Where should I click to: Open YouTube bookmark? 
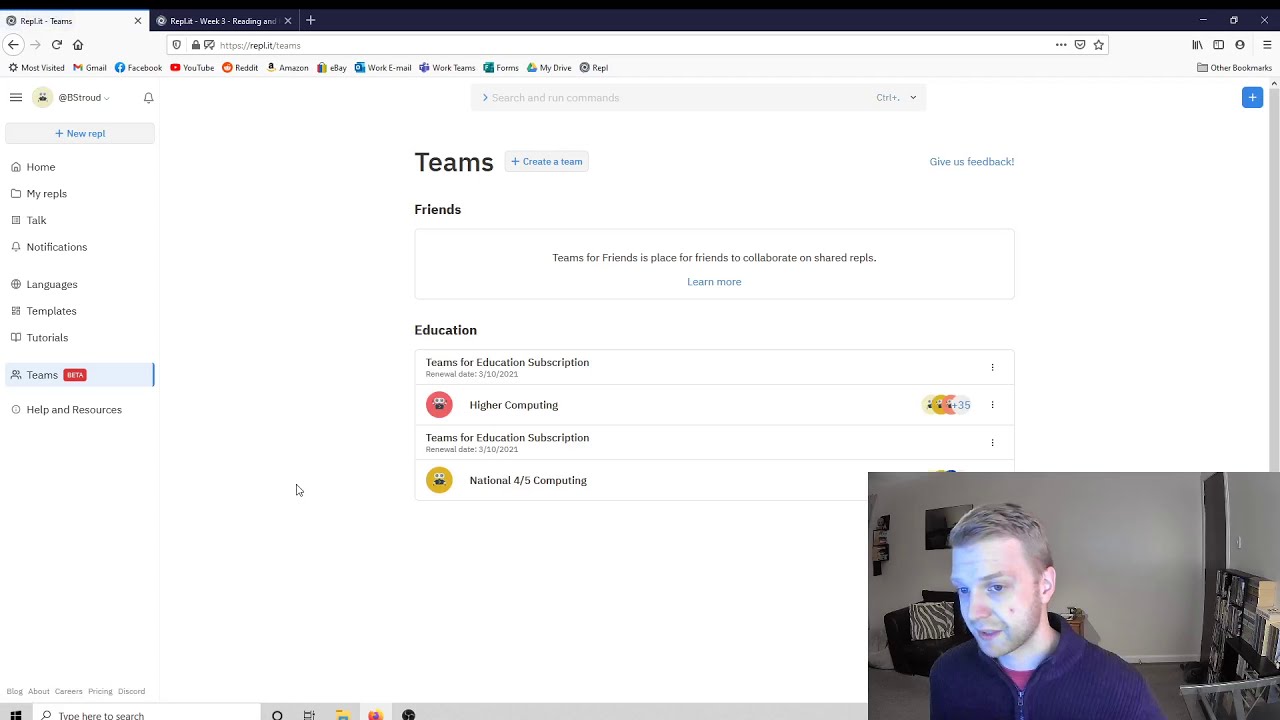coord(192,68)
